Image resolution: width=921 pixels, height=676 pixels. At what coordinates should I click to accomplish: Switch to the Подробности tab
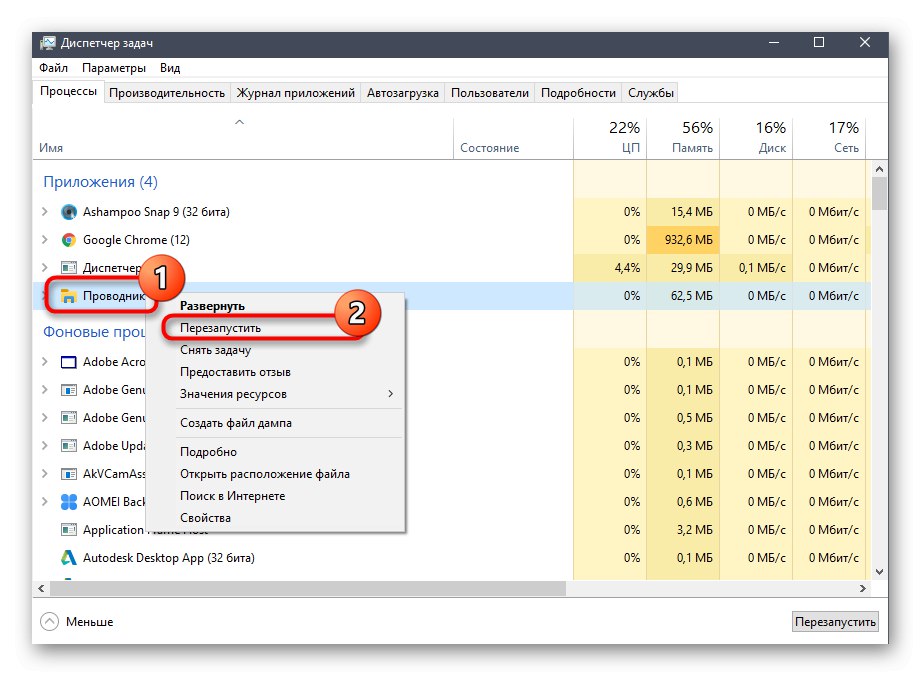click(x=578, y=93)
